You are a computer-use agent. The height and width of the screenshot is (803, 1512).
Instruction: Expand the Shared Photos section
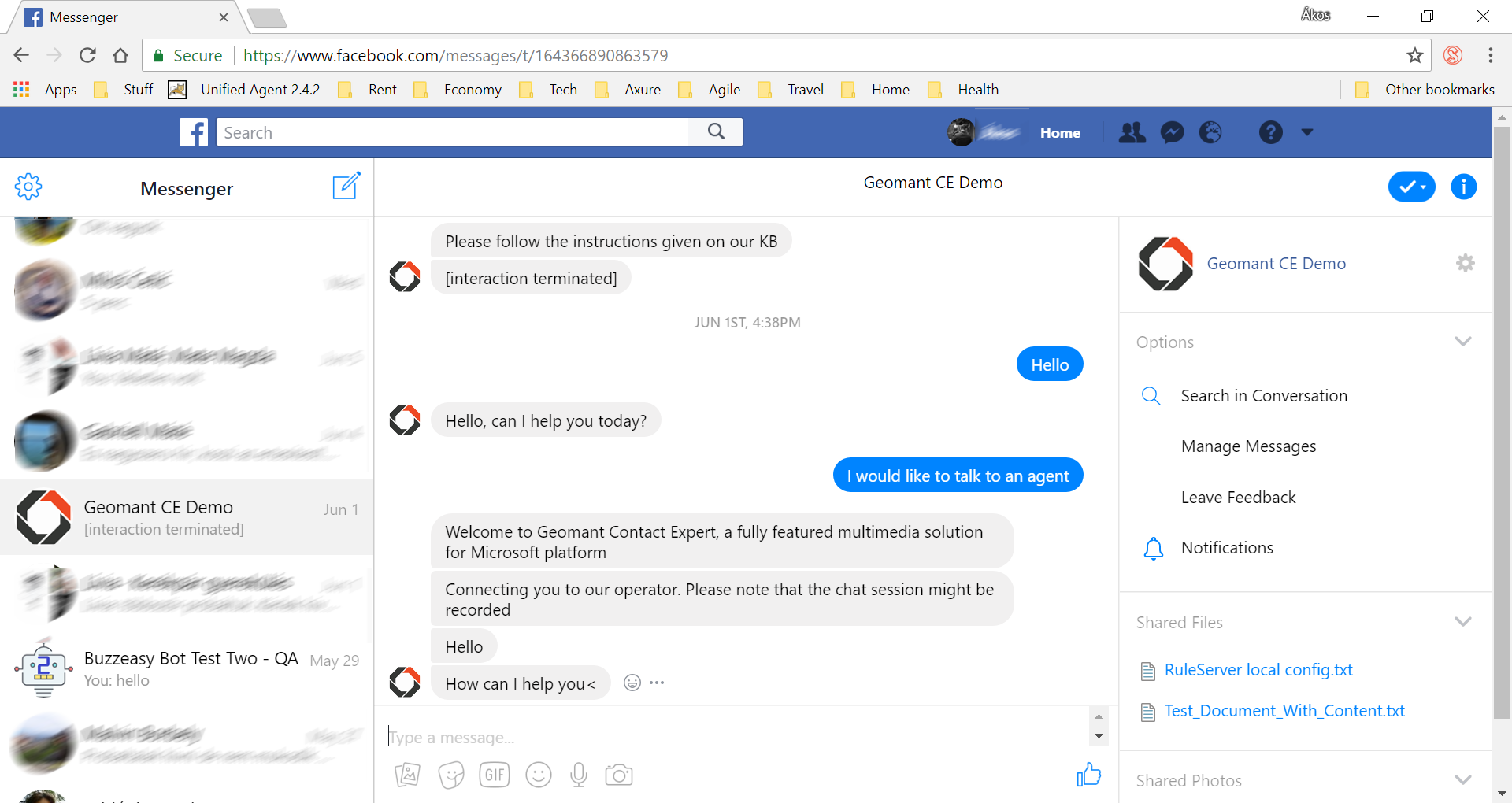tap(1463, 780)
